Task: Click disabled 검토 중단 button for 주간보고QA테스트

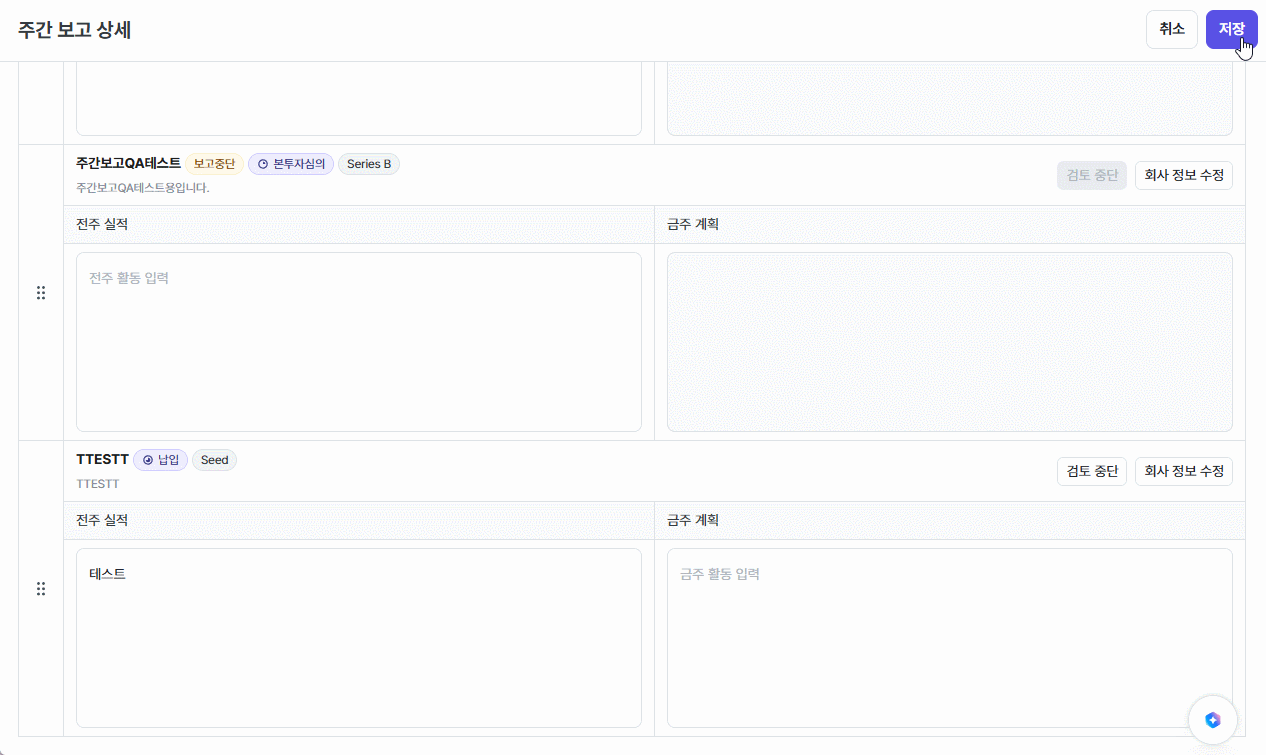Action: tap(1092, 175)
